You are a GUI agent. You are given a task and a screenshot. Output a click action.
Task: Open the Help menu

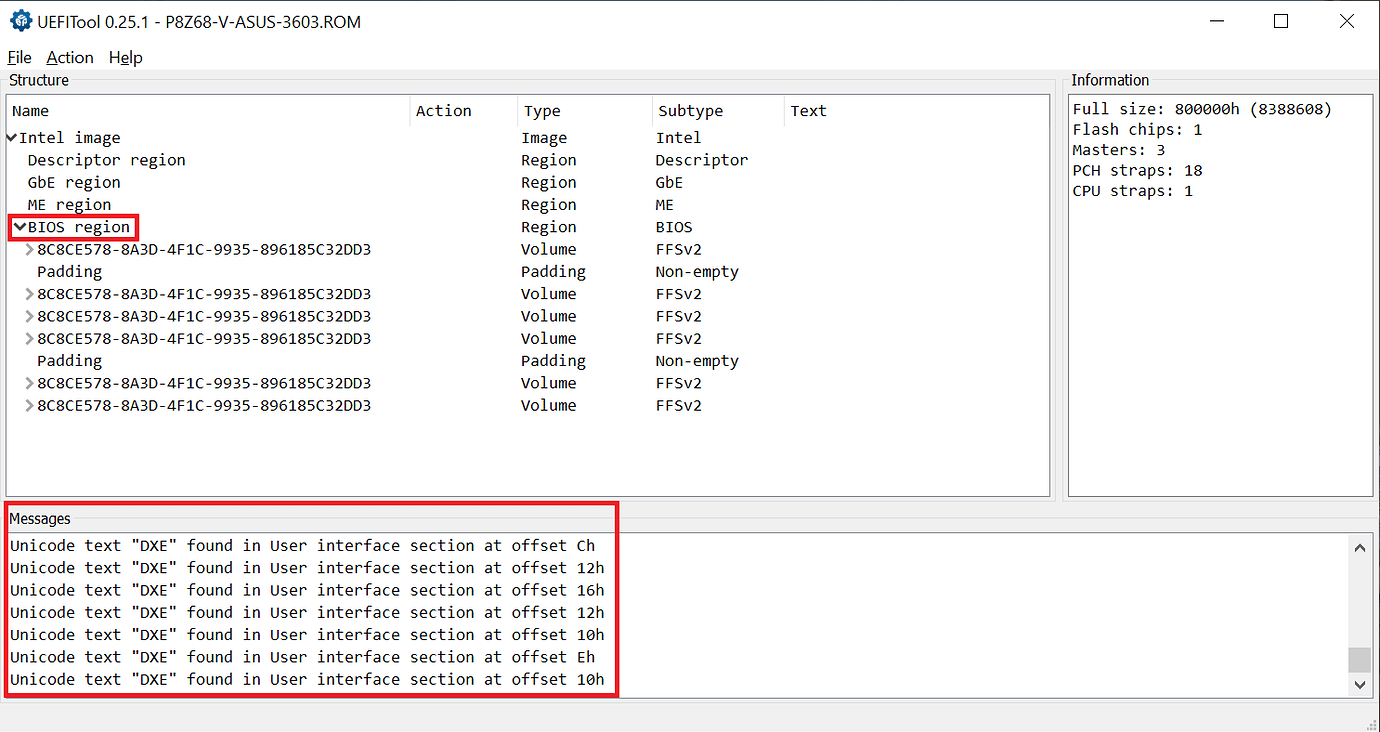tap(125, 57)
